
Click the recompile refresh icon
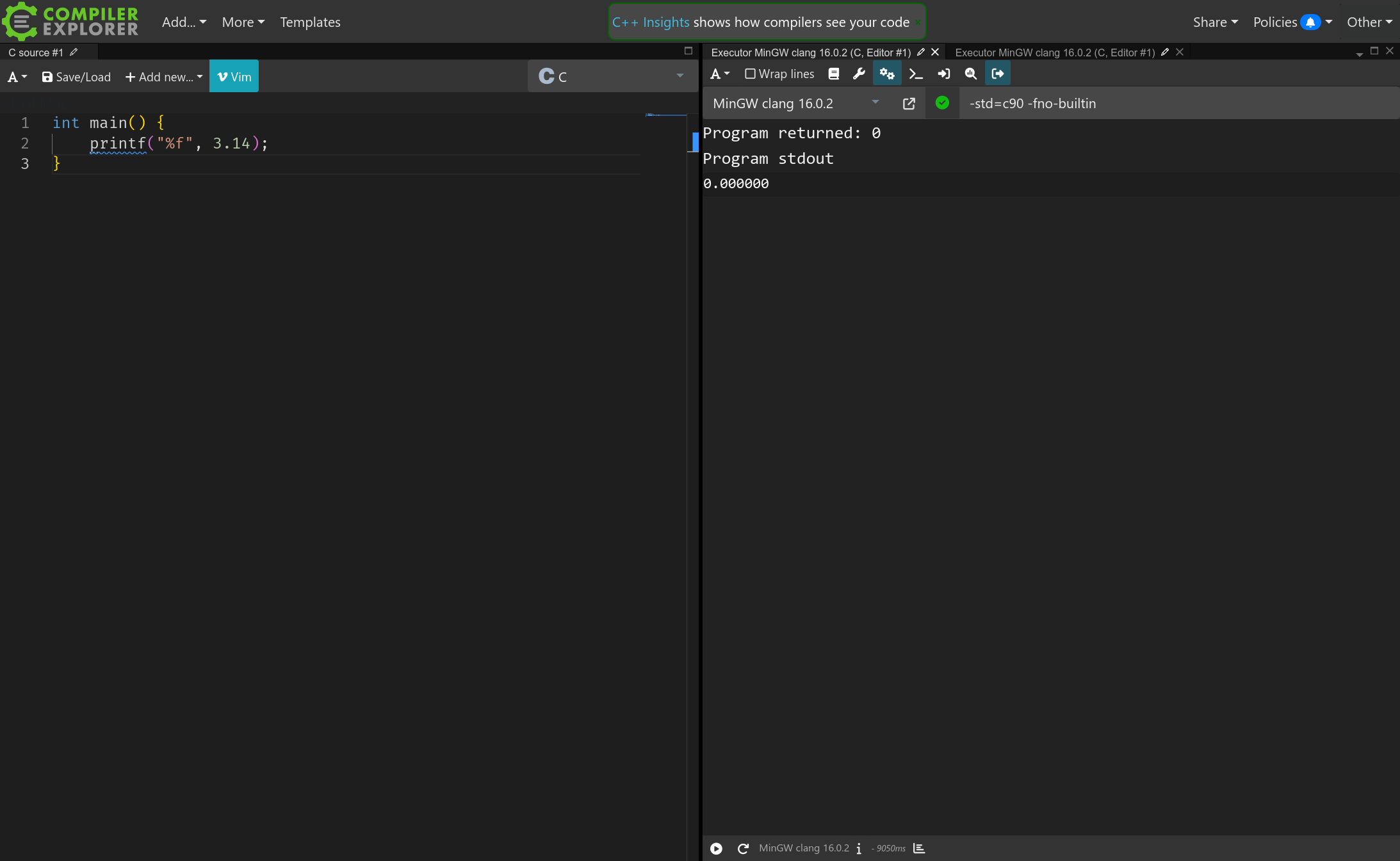[x=743, y=849]
